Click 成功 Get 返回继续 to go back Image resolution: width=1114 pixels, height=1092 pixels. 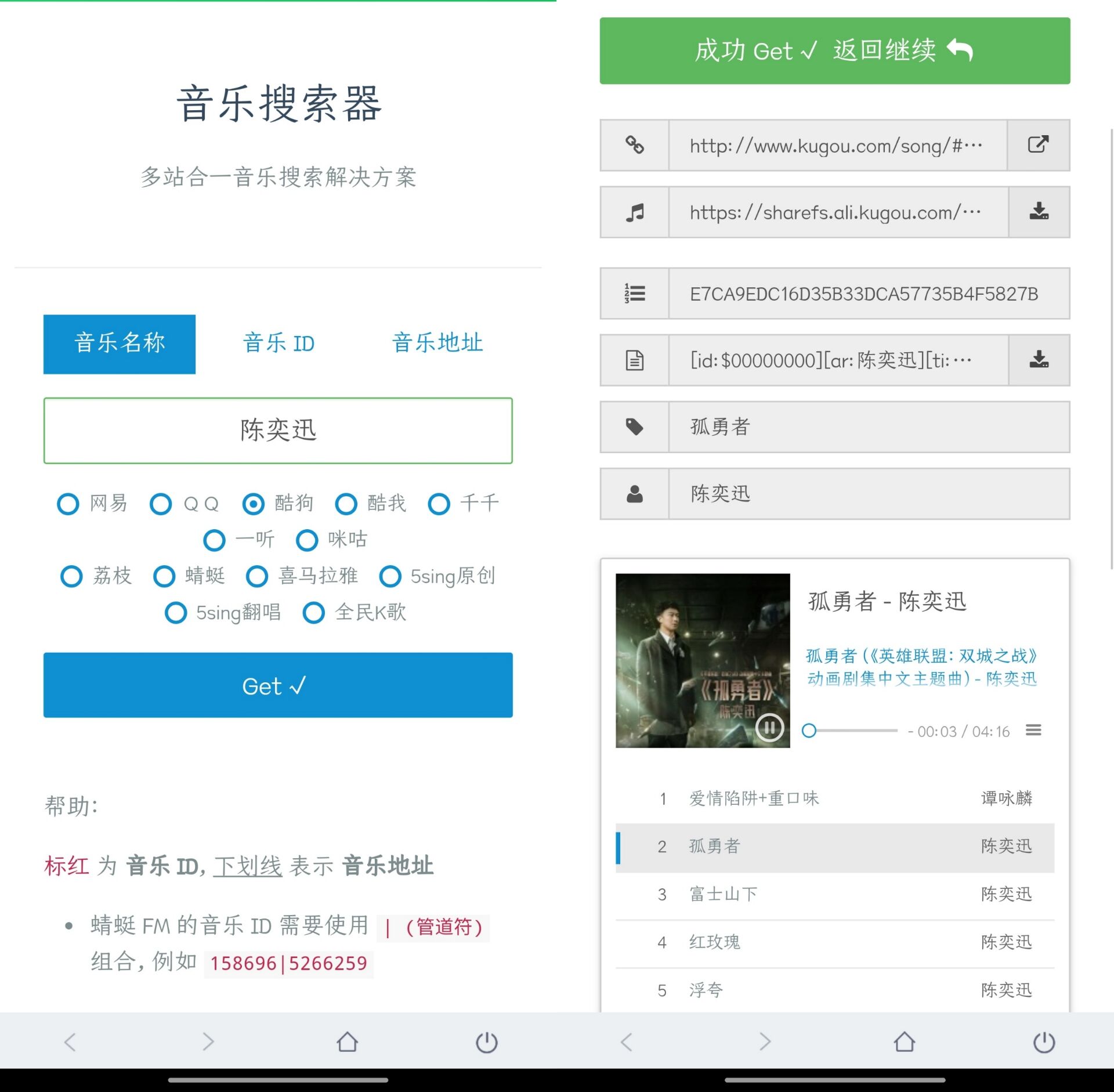[x=834, y=51]
